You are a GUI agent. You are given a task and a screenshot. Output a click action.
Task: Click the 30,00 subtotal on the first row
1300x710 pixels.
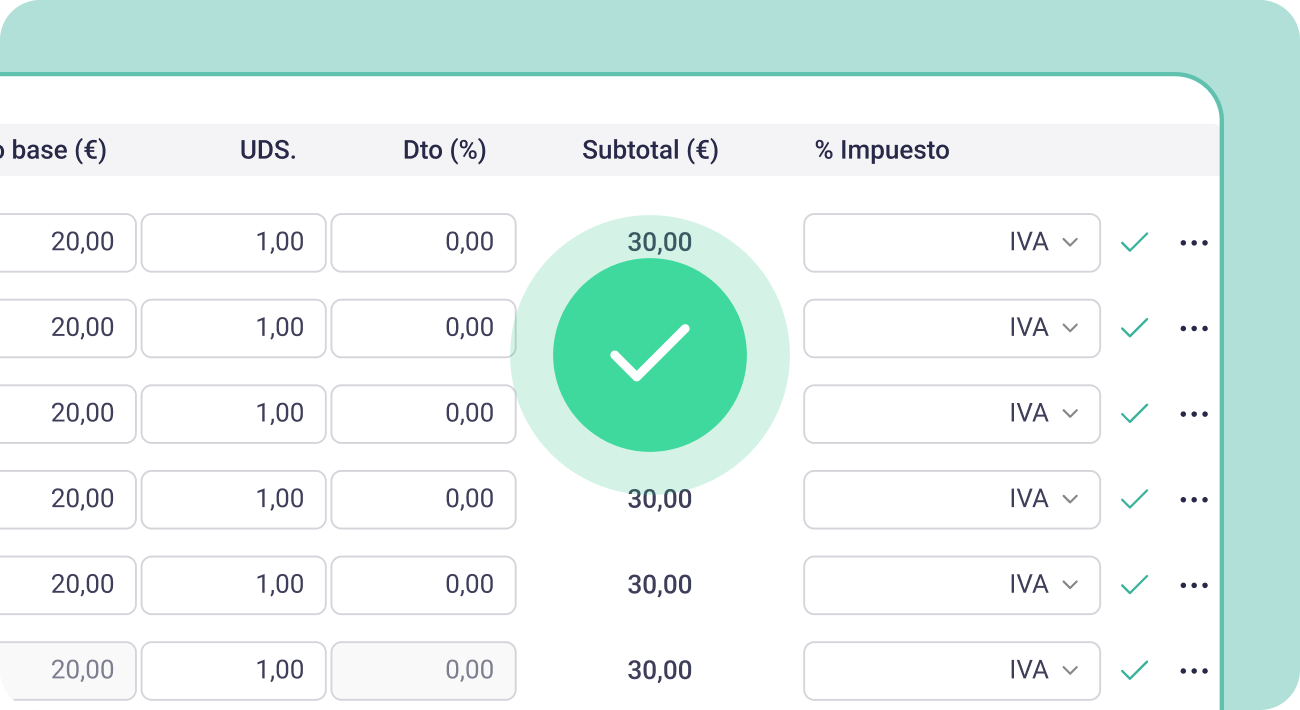point(659,242)
